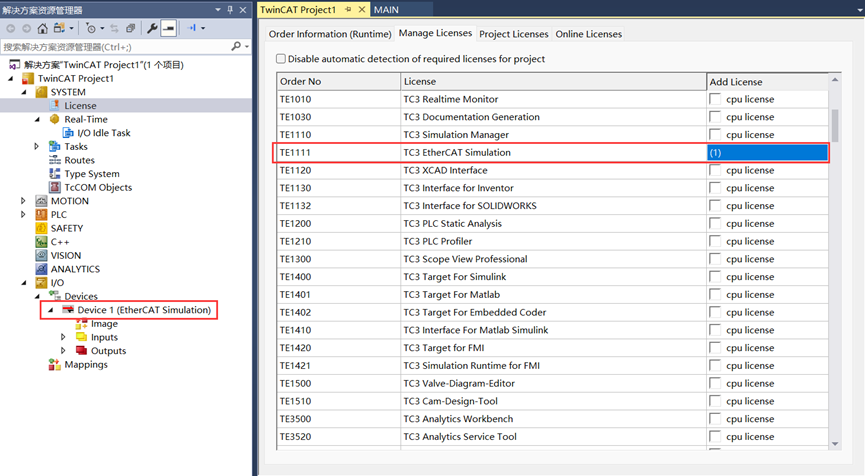The width and height of the screenshot is (865, 476).
Task: Pin the Solution Explorer panel with pushpin icon
Action: click(230, 9)
